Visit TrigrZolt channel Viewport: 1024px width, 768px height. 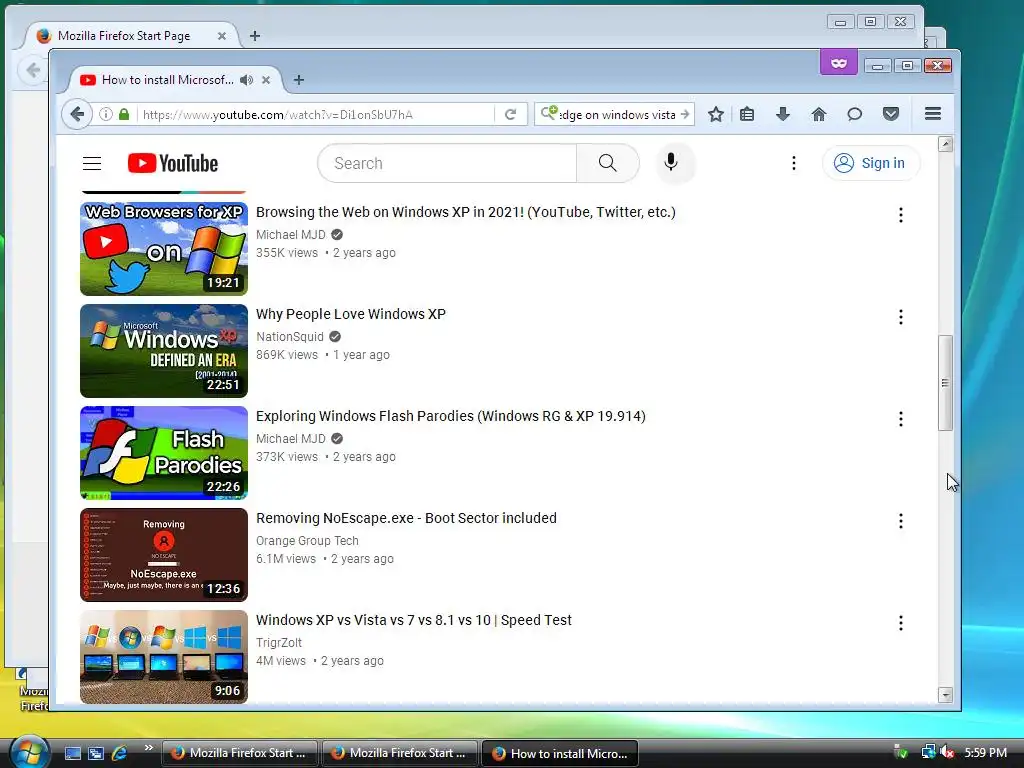tap(279, 643)
